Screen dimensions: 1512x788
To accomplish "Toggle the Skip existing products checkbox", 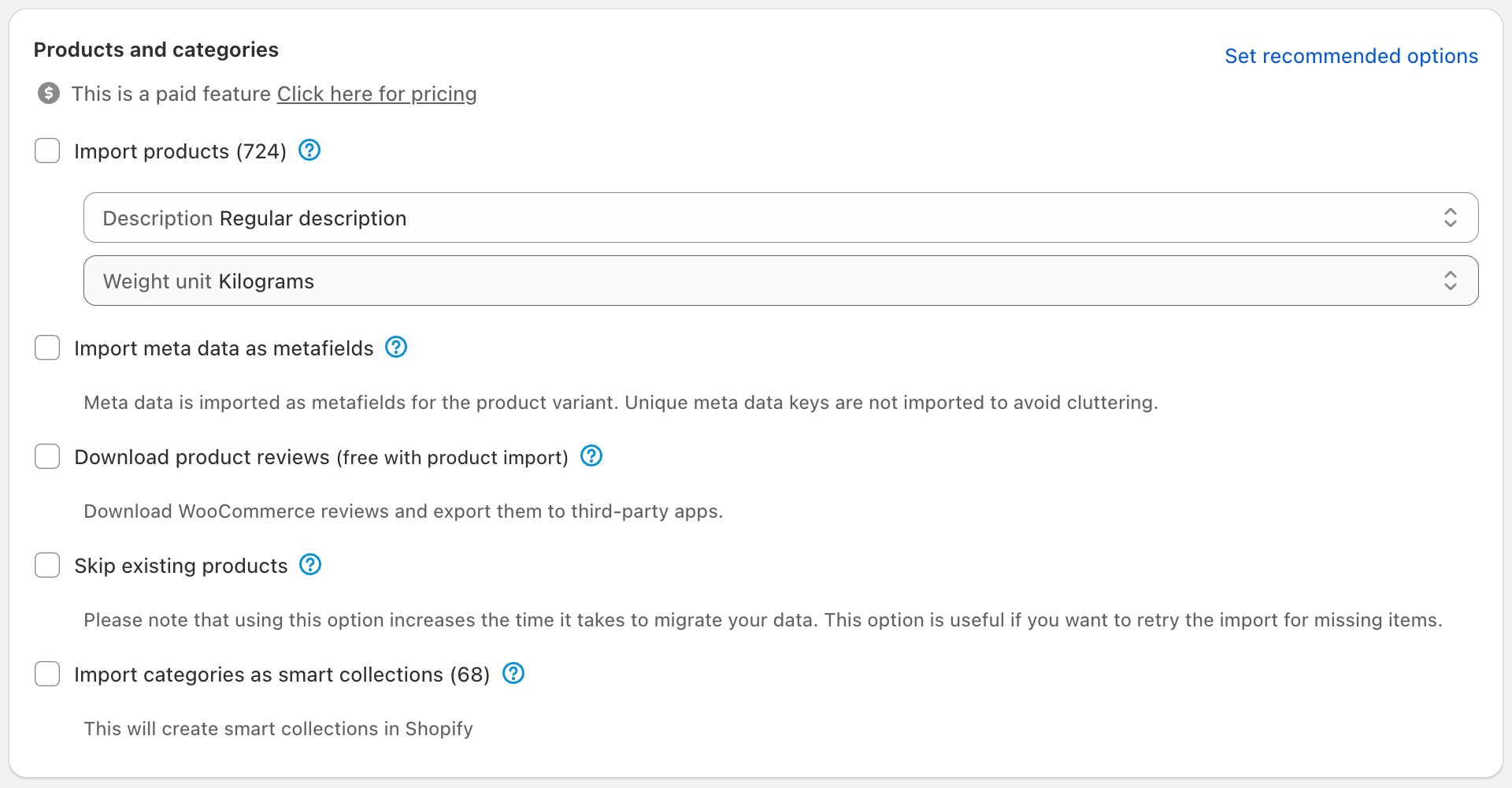I will [47, 565].
